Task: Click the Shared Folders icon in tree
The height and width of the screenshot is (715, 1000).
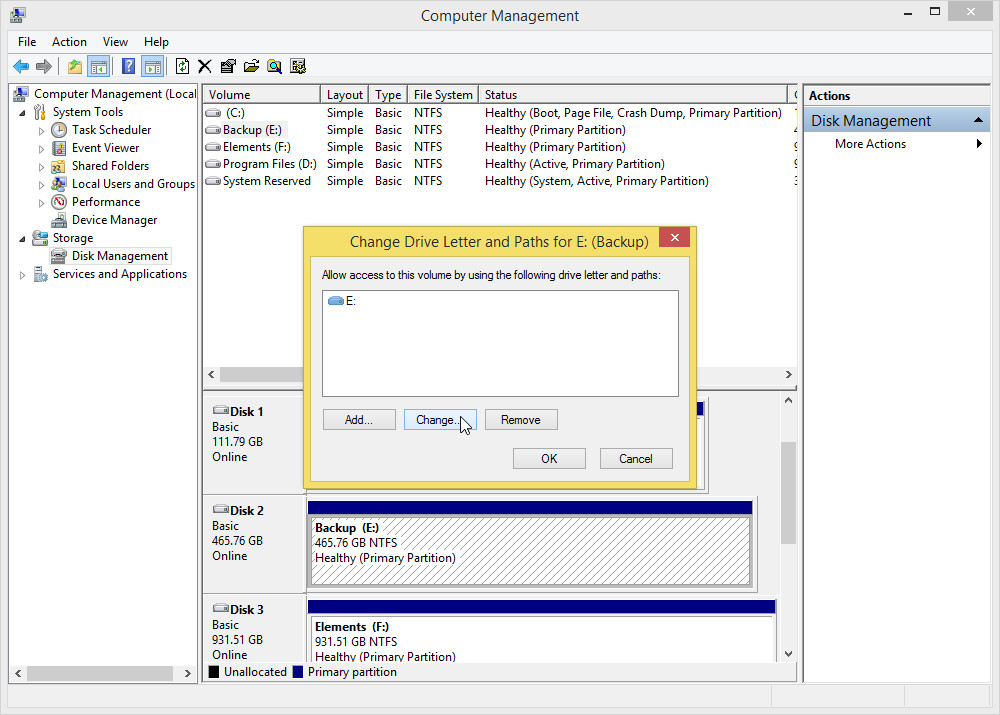Action: 59,166
